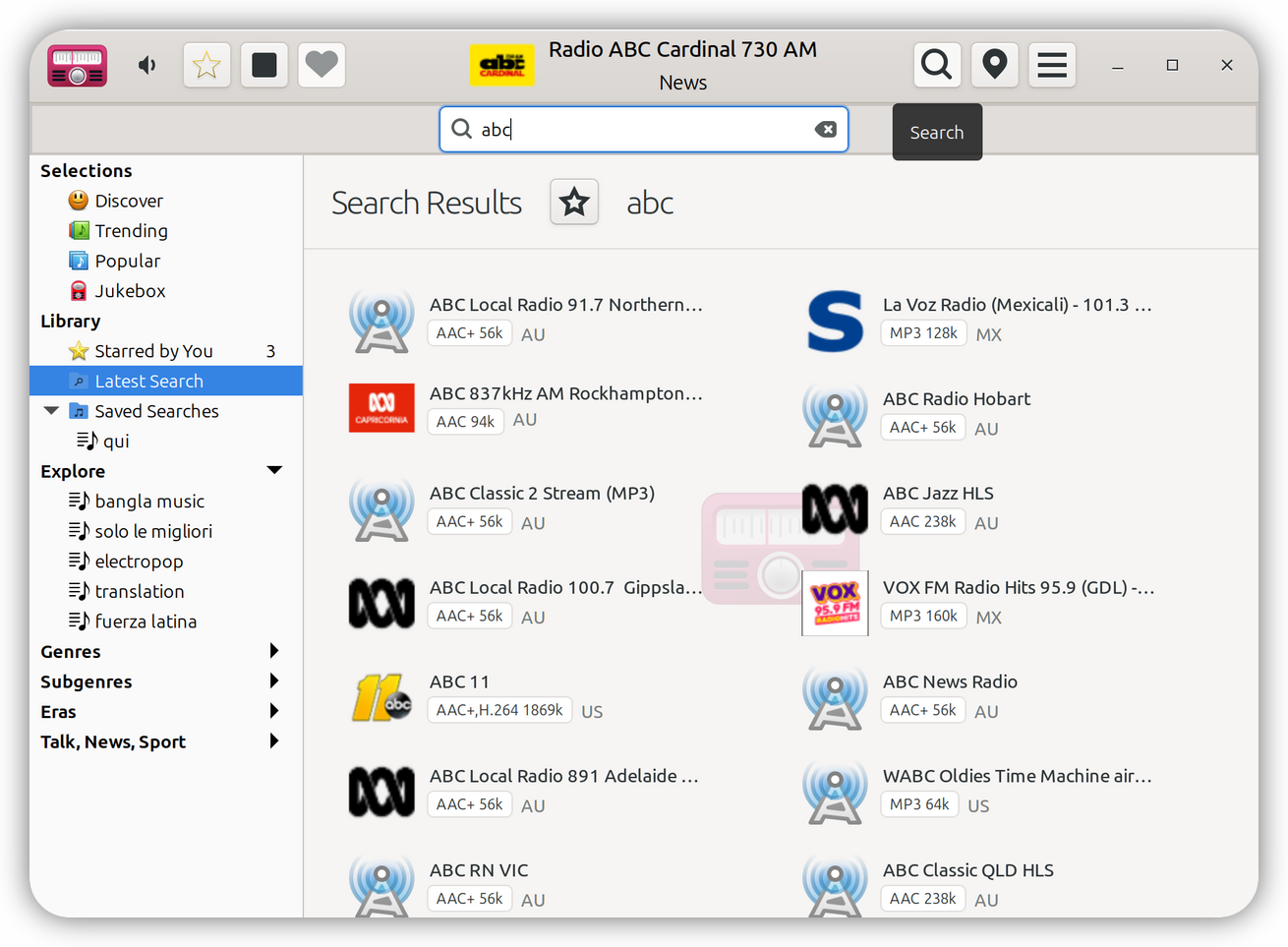Open Popular in the sidebar
Image resolution: width=1288 pixels, height=947 pixels.
128,261
